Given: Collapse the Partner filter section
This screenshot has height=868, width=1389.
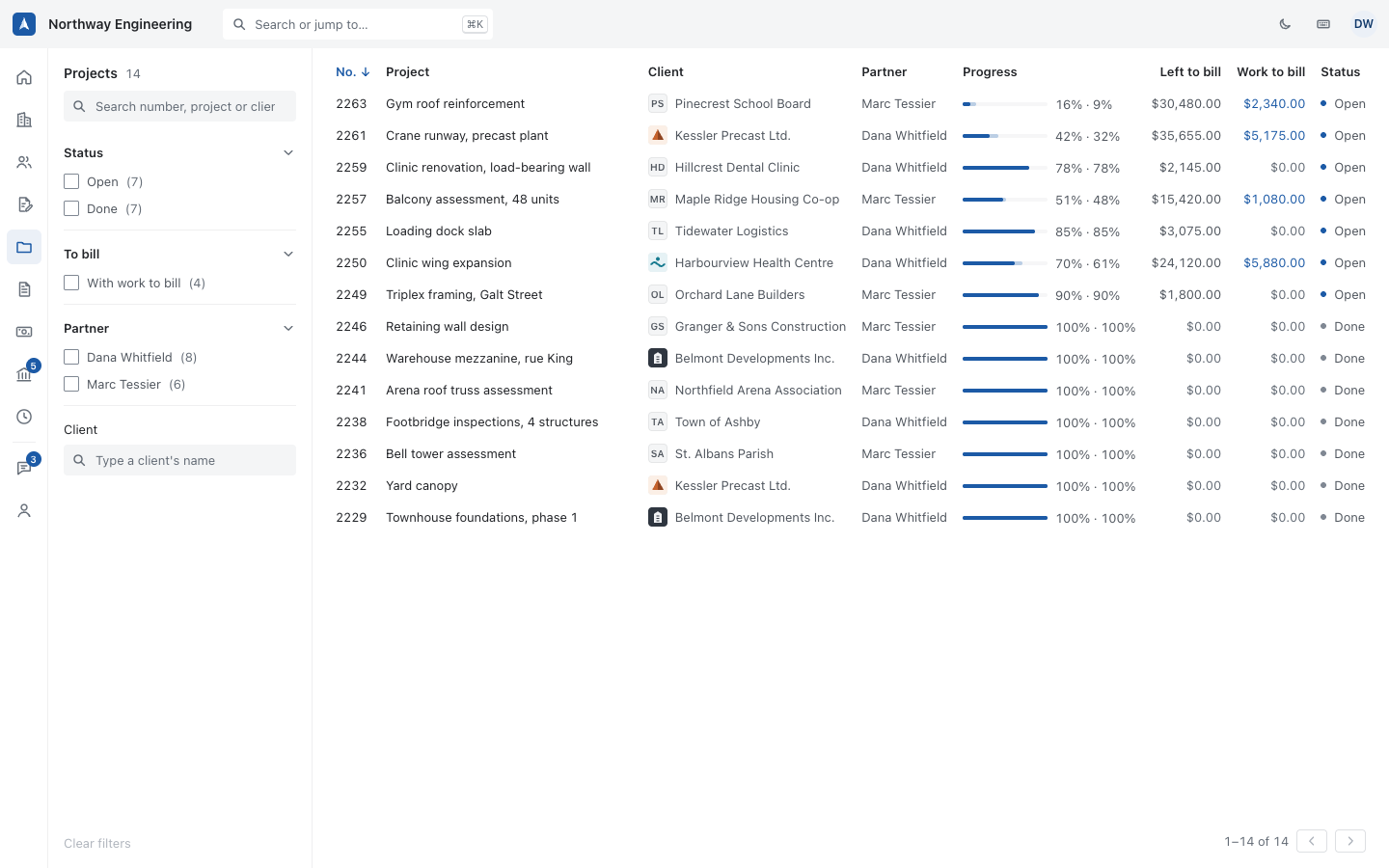Looking at the screenshot, I should tap(288, 328).
